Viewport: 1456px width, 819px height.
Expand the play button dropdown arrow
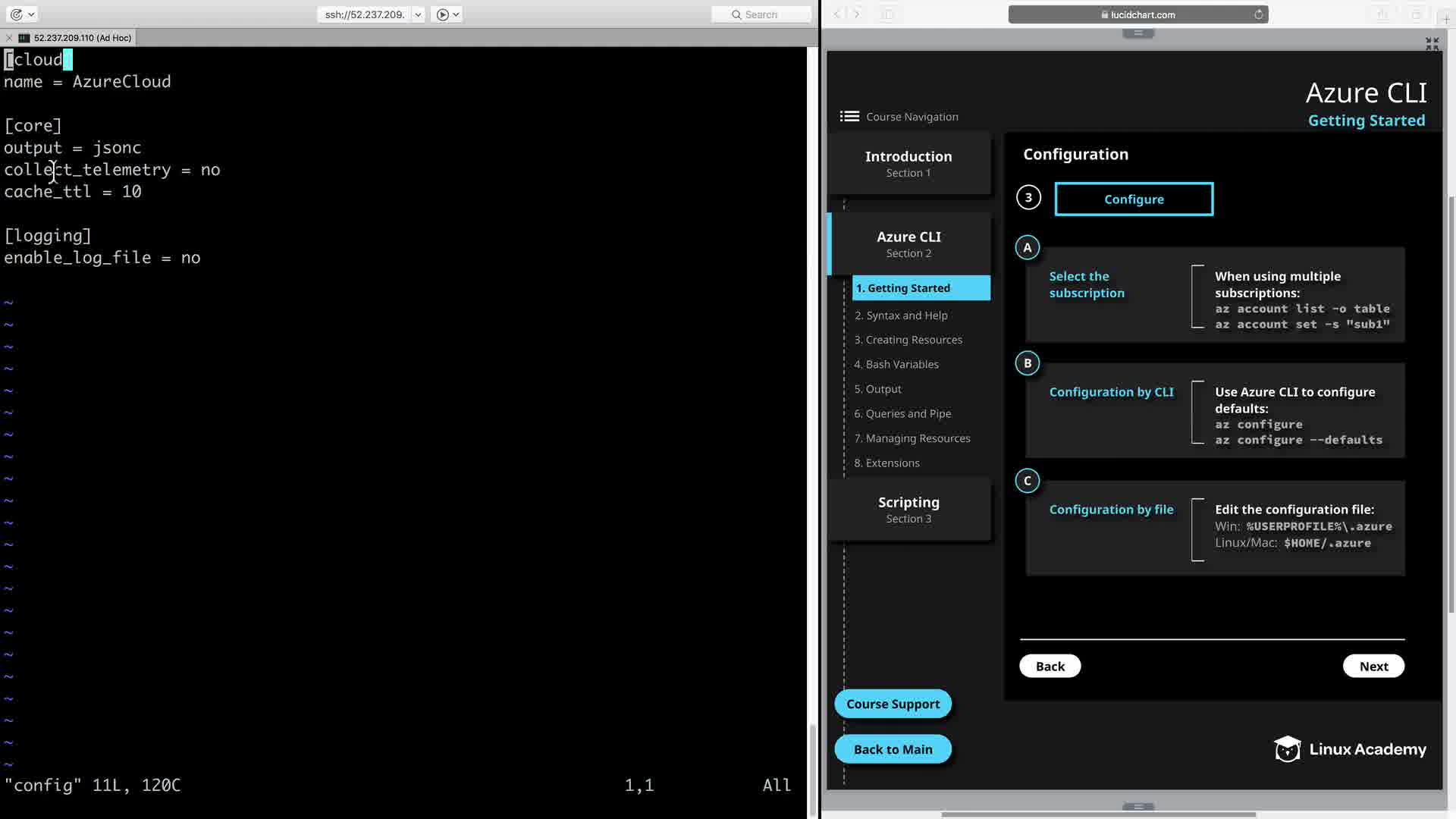pyautogui.click(x=456, y=14)
